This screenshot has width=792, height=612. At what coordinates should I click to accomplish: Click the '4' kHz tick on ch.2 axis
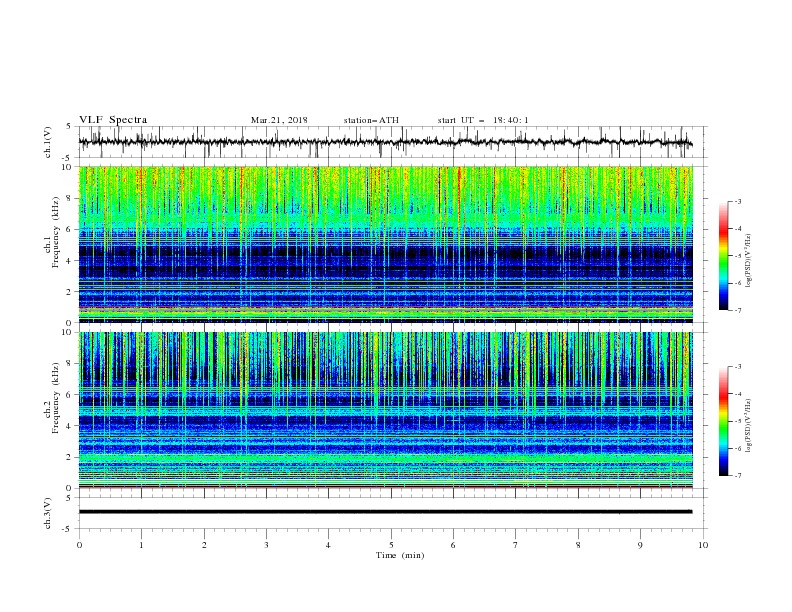coord(70,426)
